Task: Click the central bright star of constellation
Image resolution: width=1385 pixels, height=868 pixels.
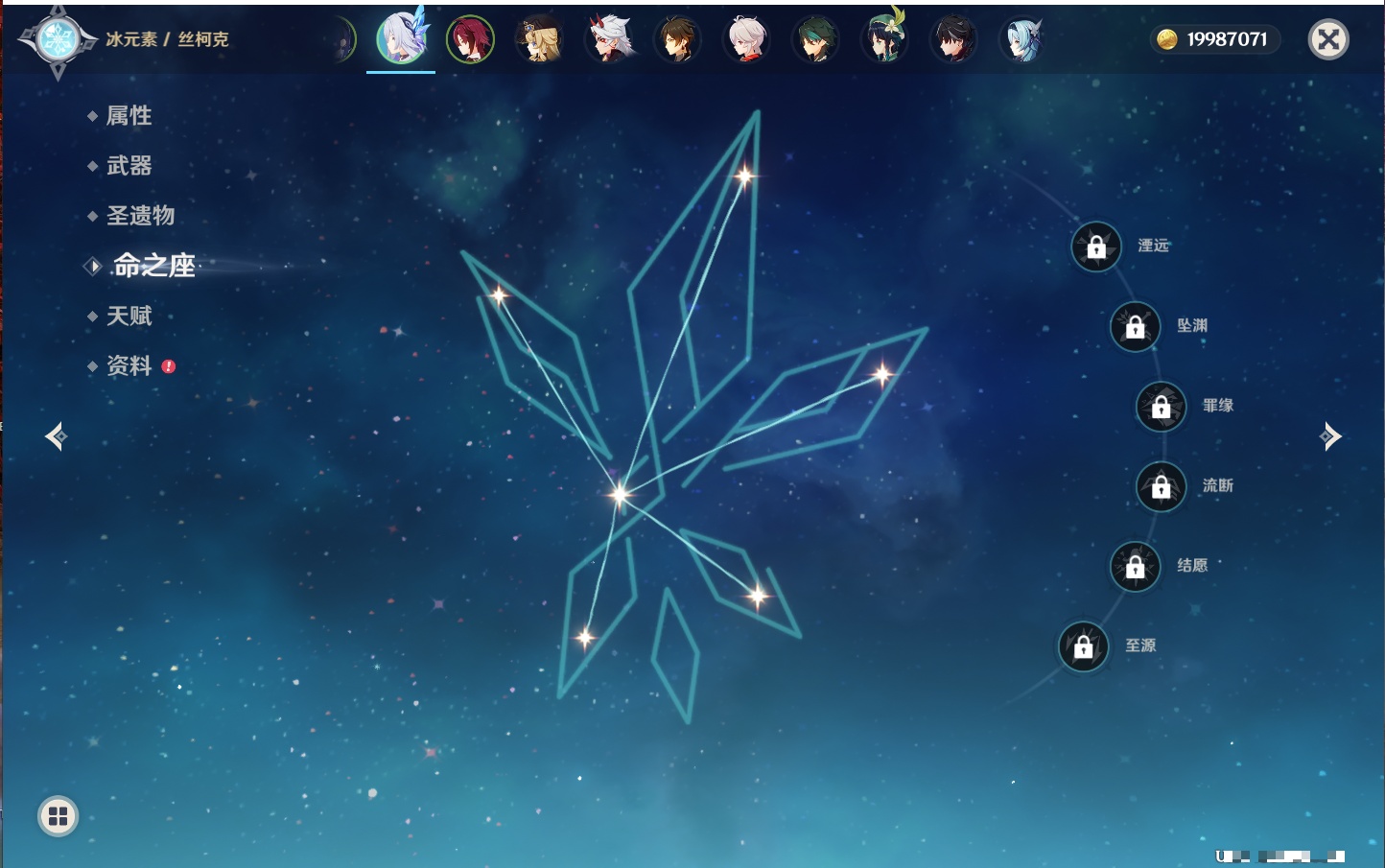Action: [x=620, y=494]
